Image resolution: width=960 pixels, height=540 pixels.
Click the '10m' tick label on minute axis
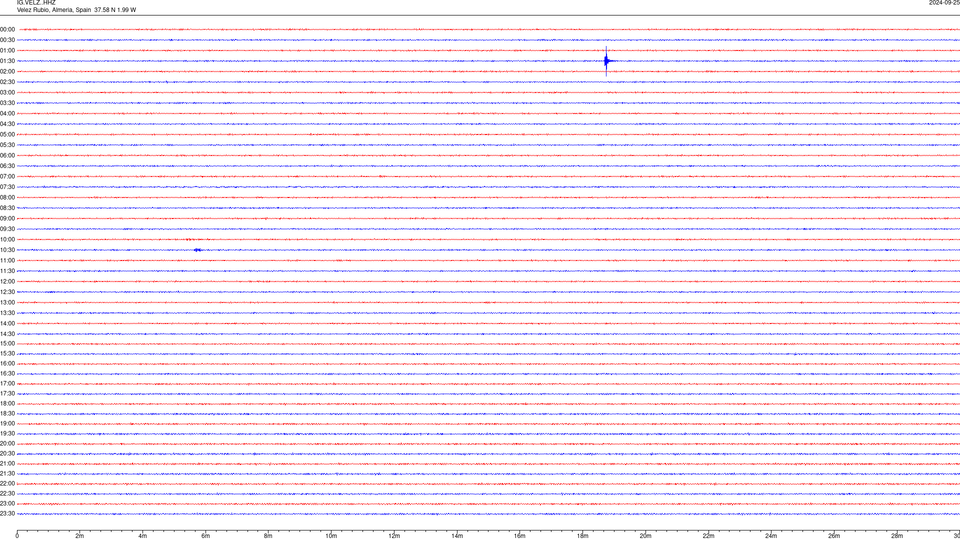tap(331, 536)
